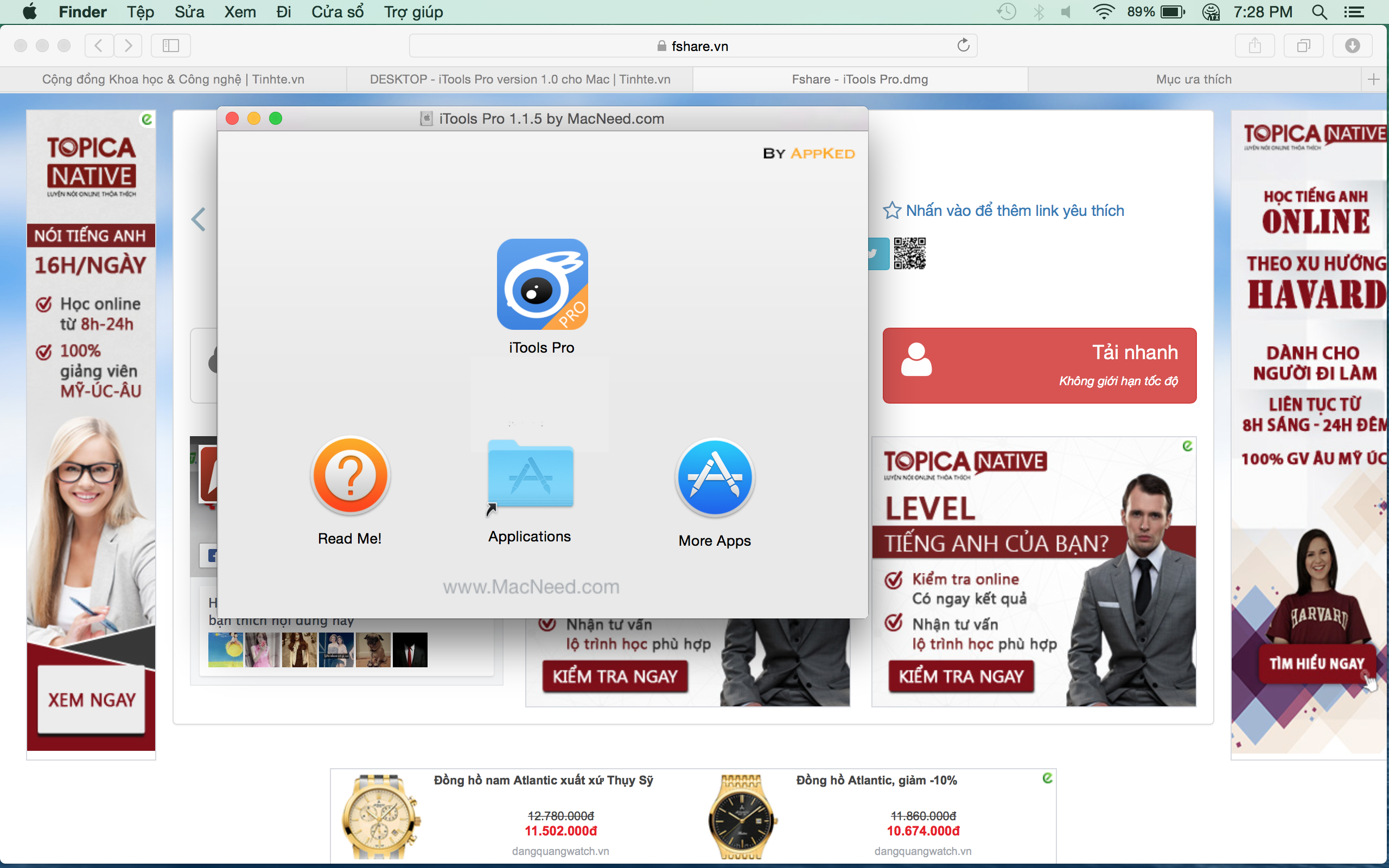
Task: Open the Tệp menu
Action: tap(141, 12)
